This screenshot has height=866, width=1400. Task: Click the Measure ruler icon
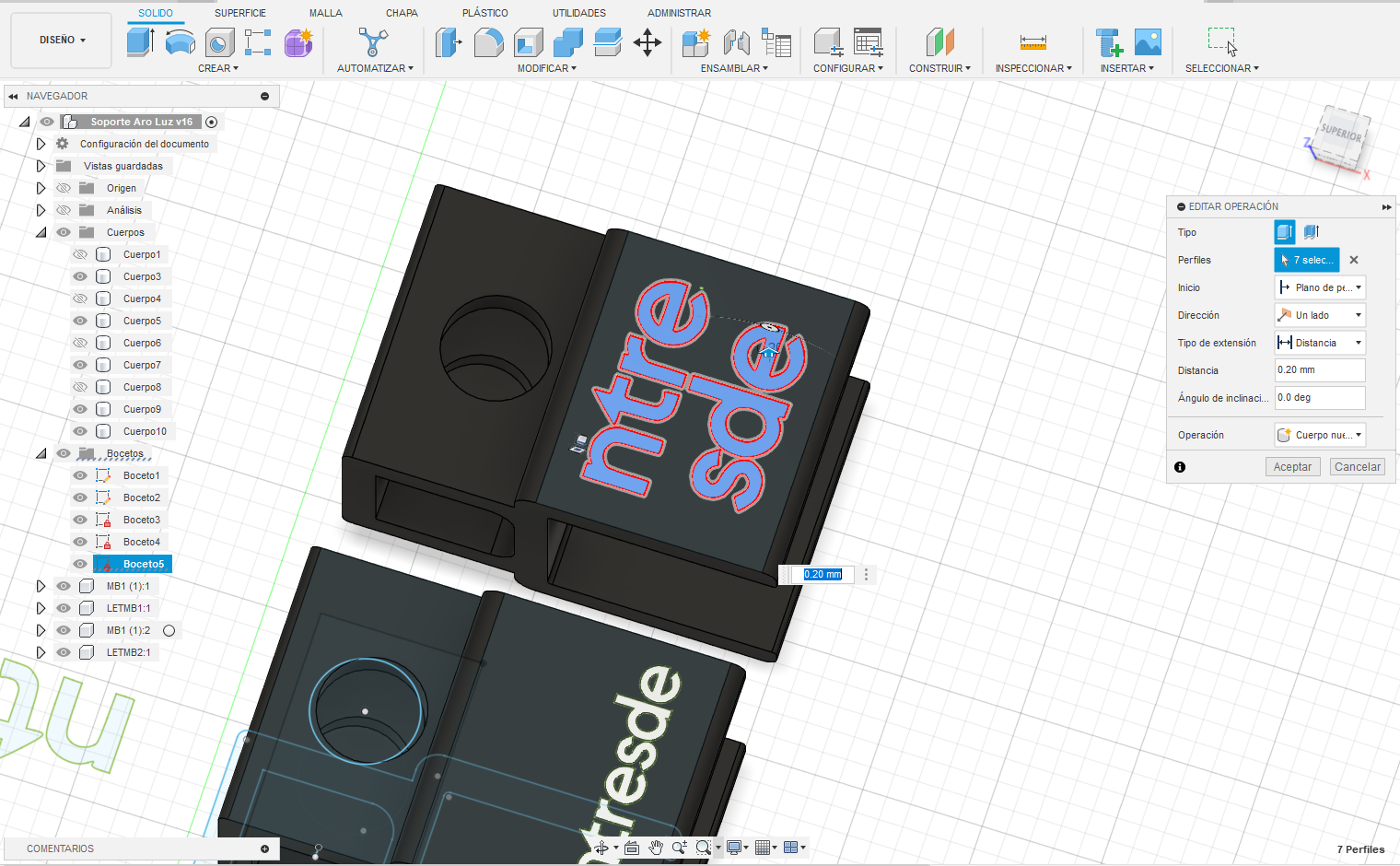pos(1033,42)
